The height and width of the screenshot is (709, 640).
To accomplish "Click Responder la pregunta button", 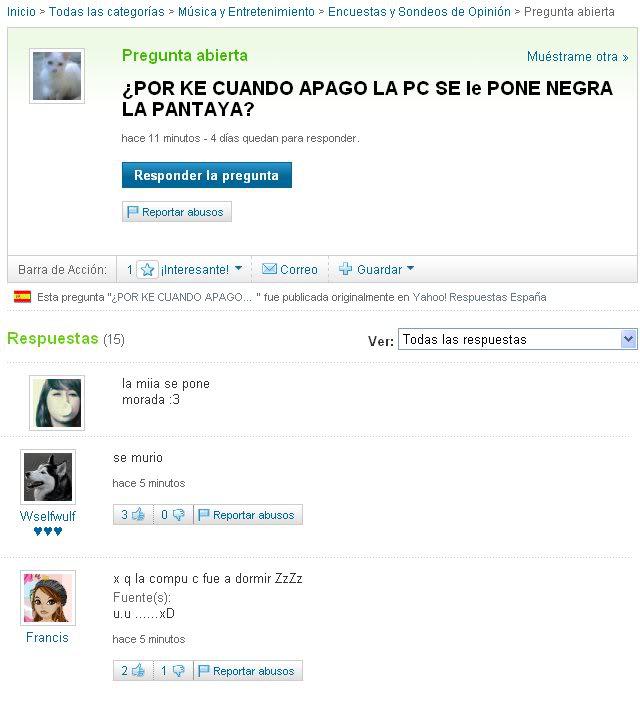I will point(207,175).
